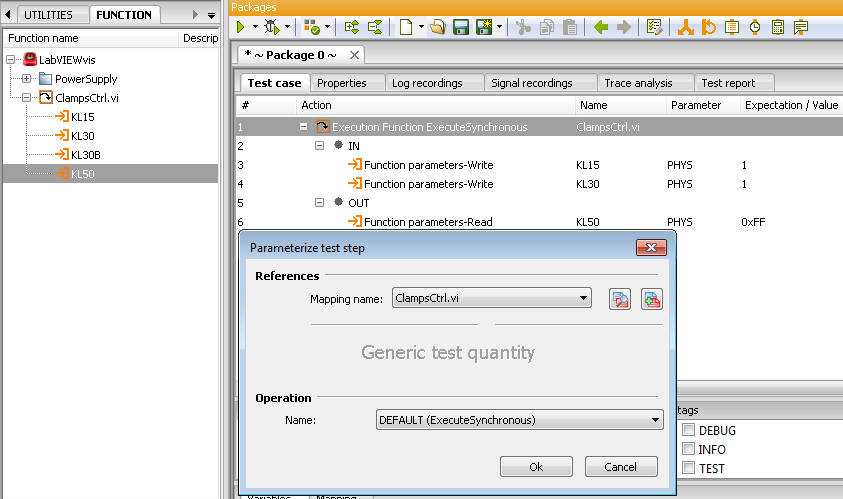Click the search mapping icon in dialog
The height and width of the screenshot is (499, 843).
(x=620, y=299)
